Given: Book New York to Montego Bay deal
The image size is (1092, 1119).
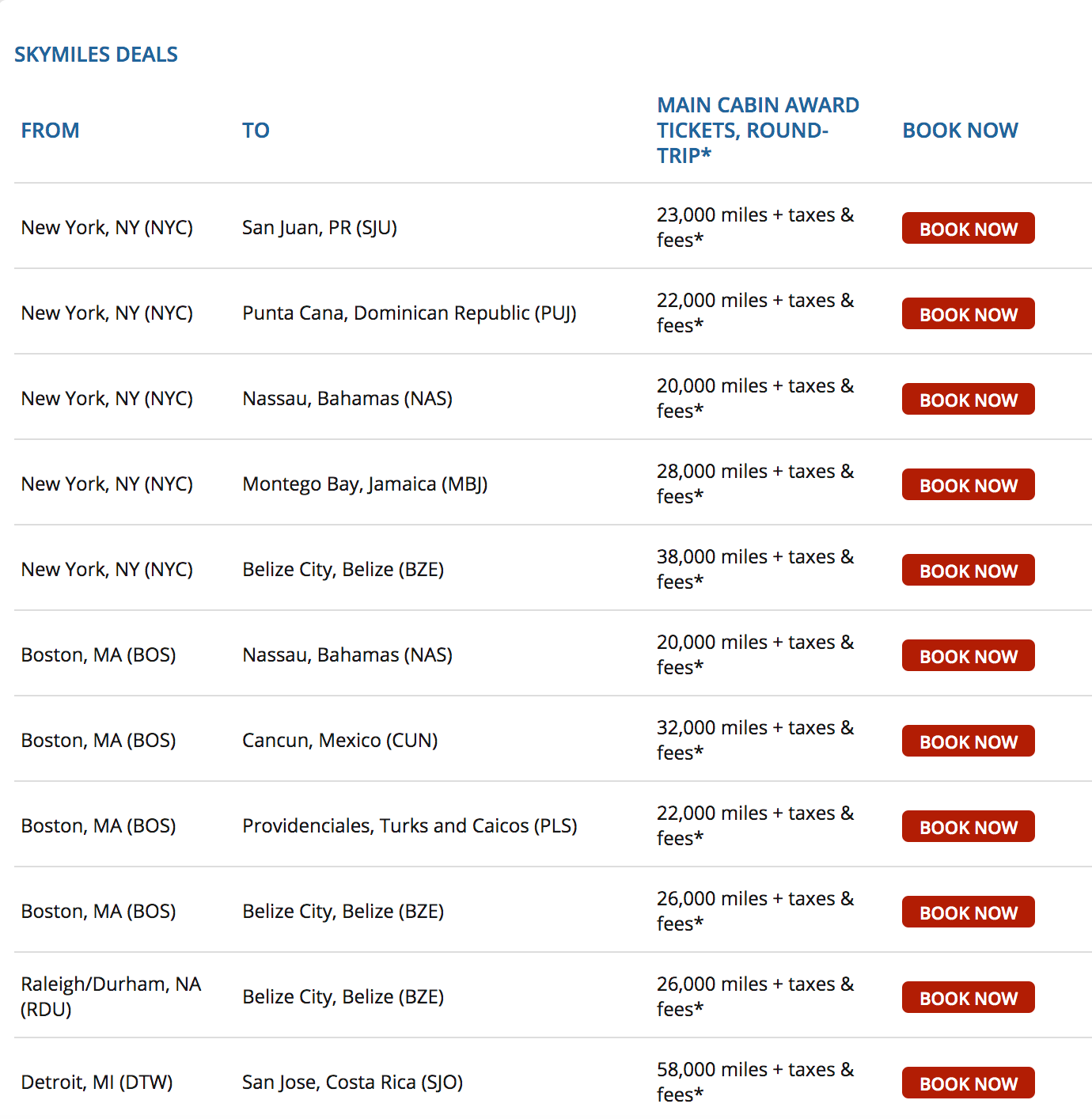Looking at the screenshot, I should (x=968, y=485).
